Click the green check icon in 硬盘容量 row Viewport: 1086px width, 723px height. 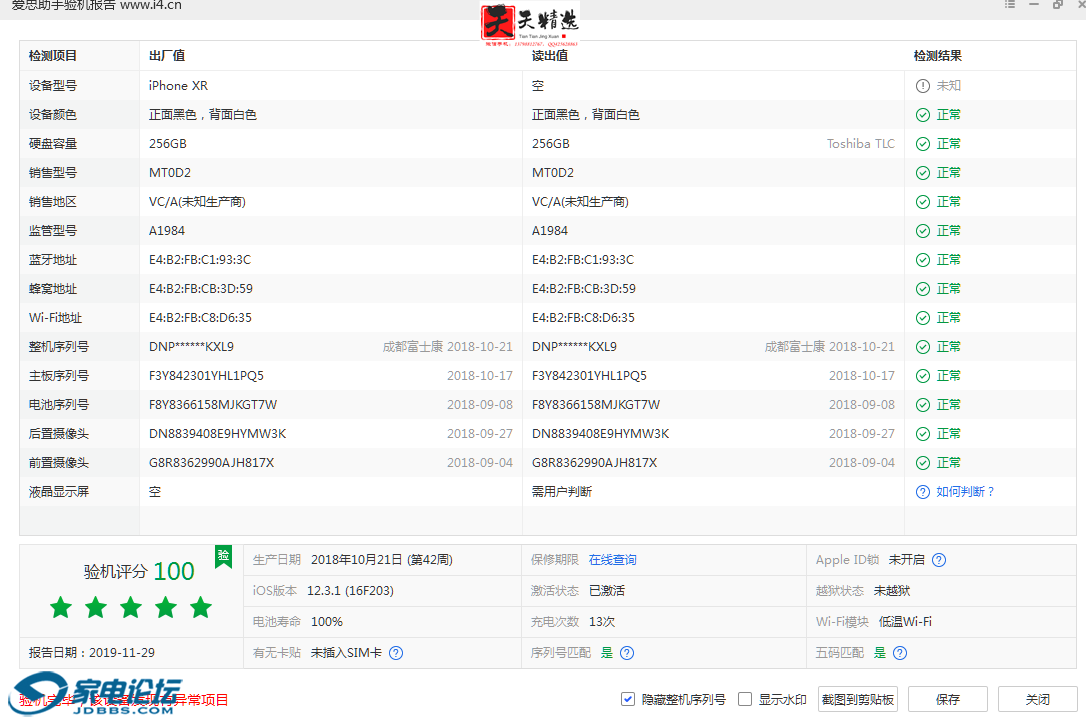pyautogui.click(x=923, y=144)
